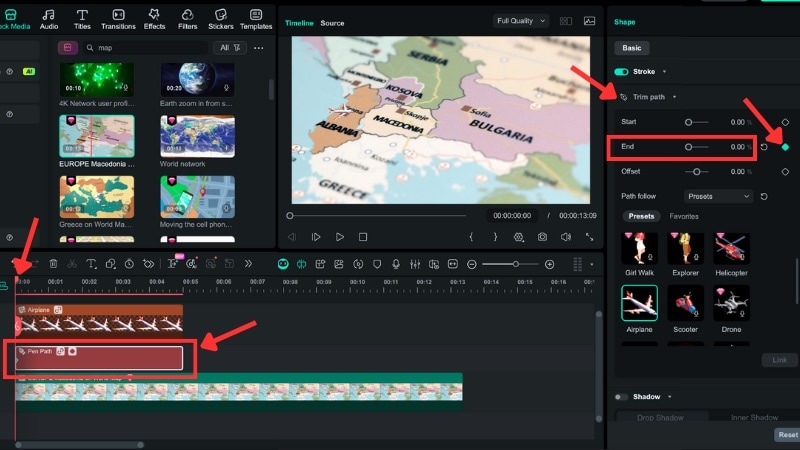Reset the Path follow setting
The height and width of the screenshot is (450, 800).
pos(764,196)
